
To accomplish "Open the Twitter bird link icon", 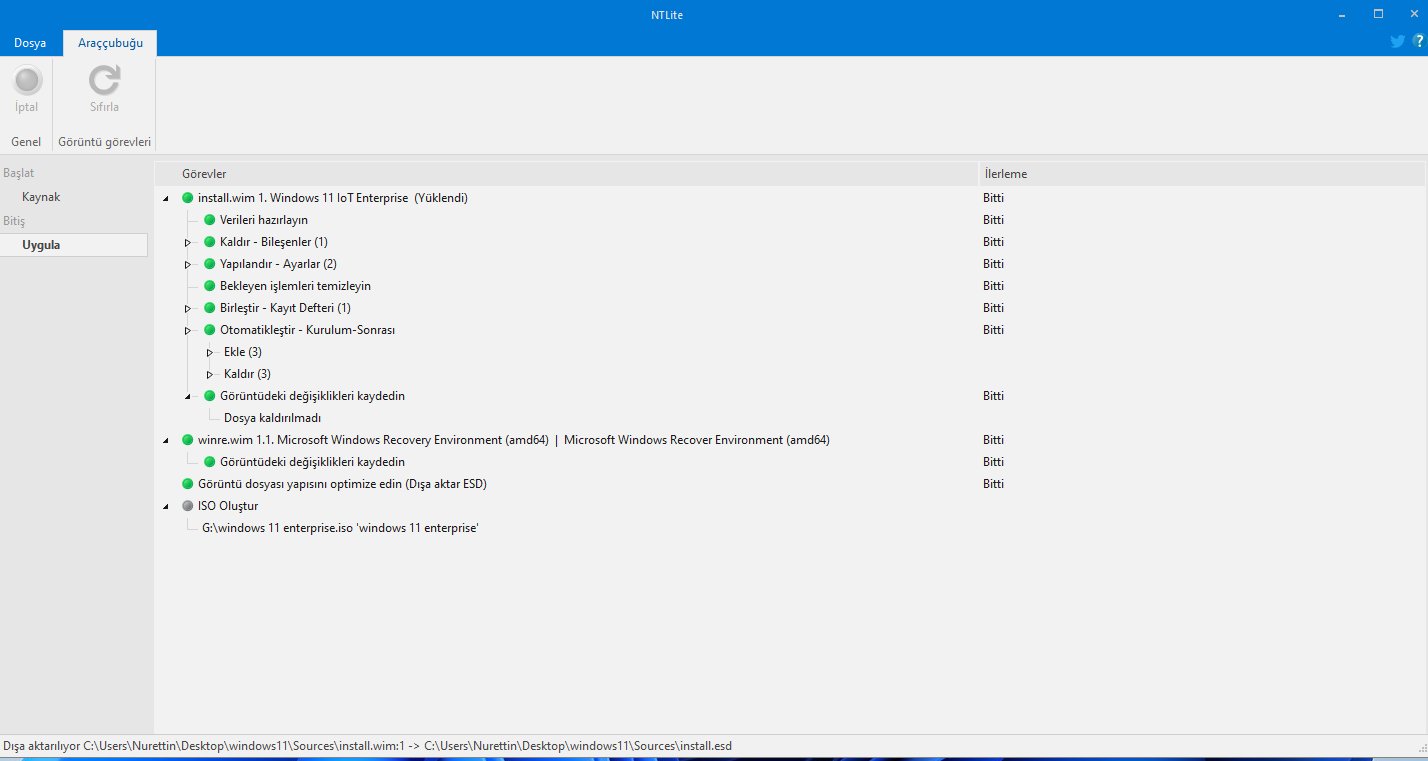I will (x=1398, y=41).
